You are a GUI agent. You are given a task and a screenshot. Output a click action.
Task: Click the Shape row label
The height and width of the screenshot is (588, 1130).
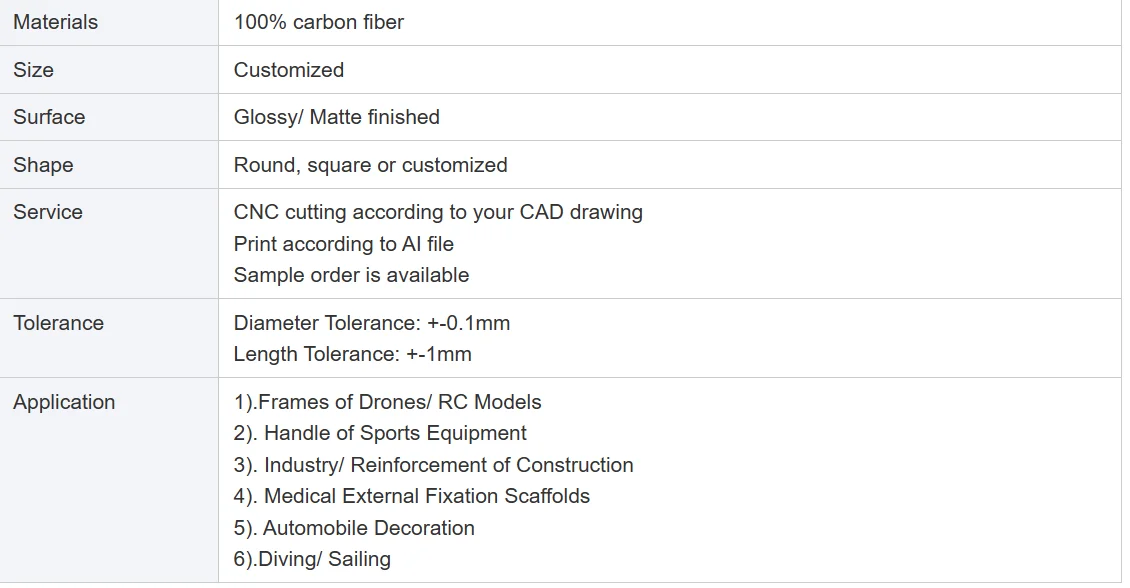43,165
